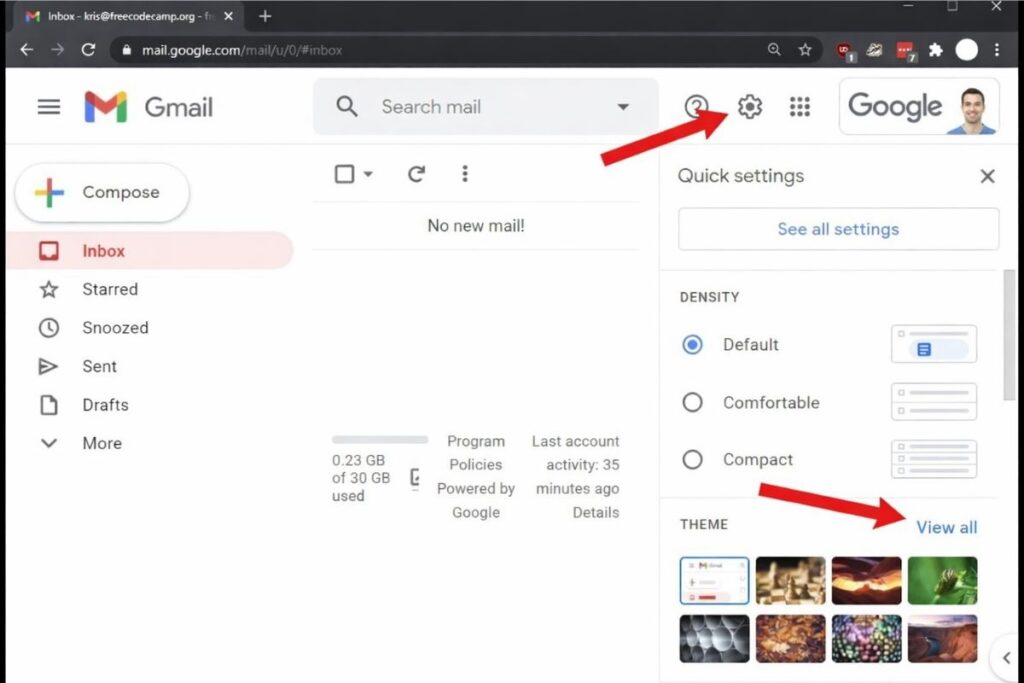Click the Starred folder star icon

pyautogui.click(x=49, y=290)
